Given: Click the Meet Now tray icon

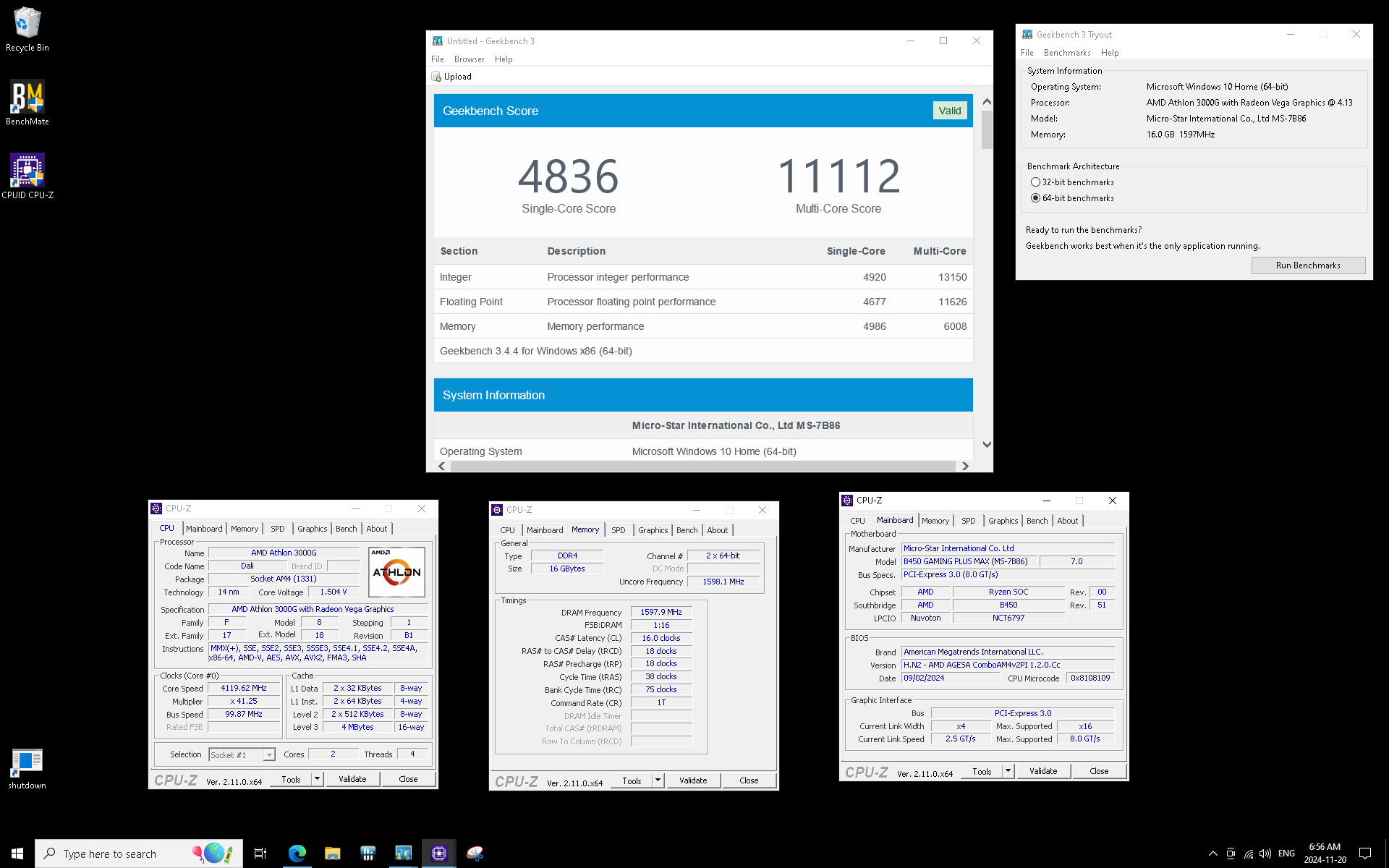Looking at the screenshot, I should 1231,854.
